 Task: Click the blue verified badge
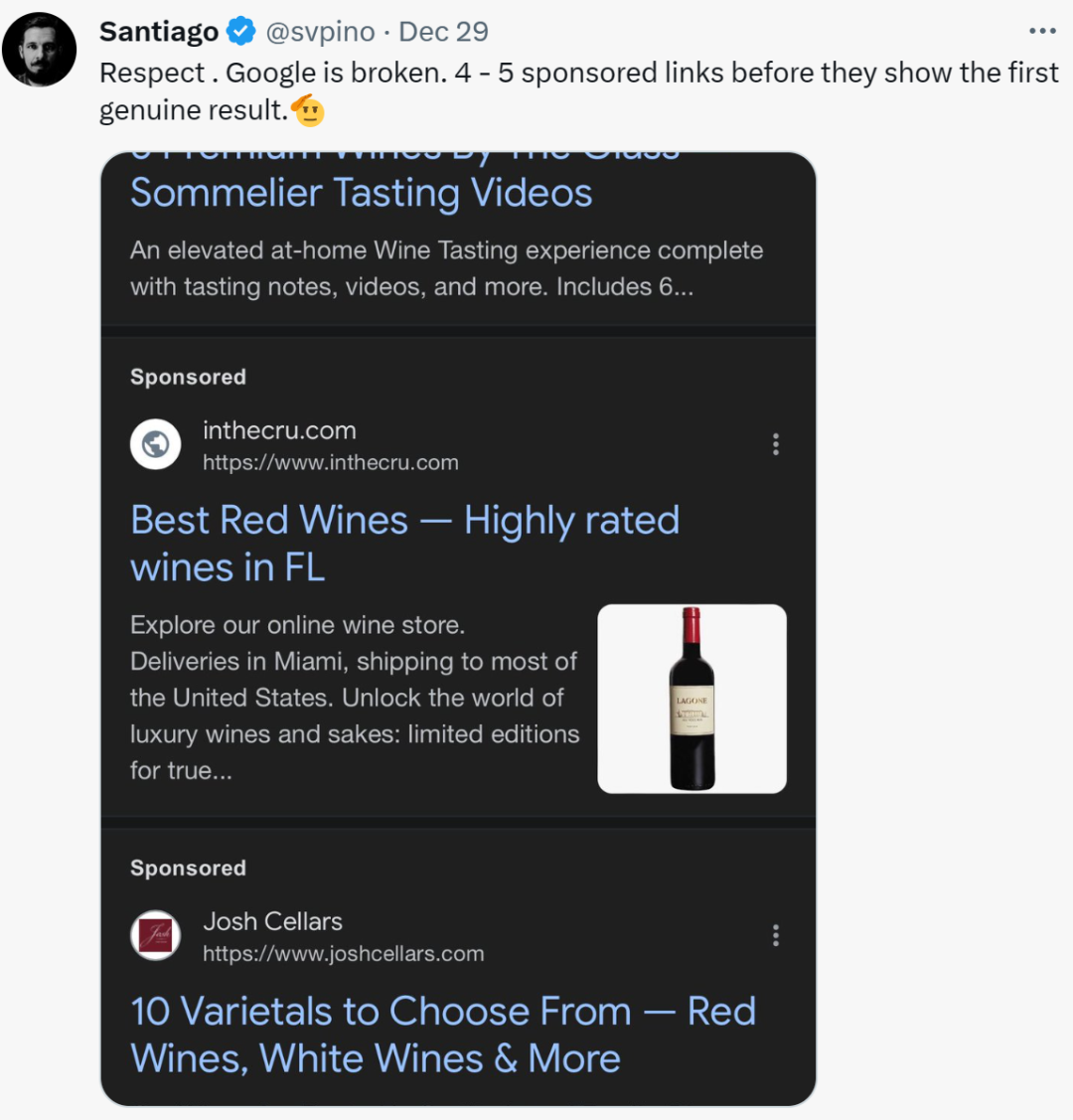[241, 32]
